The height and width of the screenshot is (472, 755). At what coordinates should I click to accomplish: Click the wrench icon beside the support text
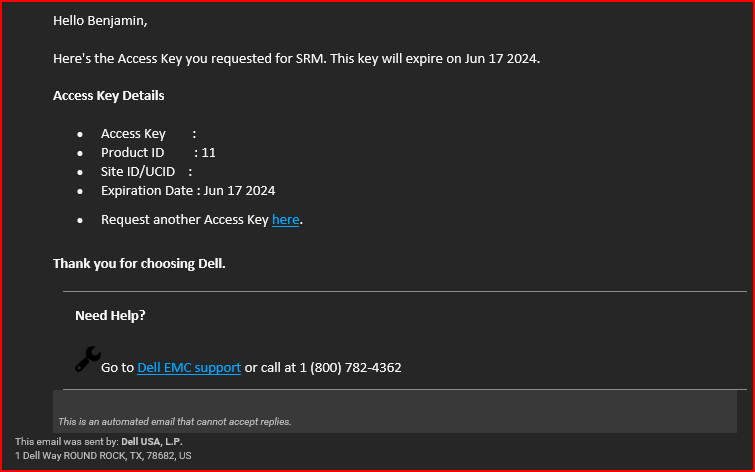[87, 359]
